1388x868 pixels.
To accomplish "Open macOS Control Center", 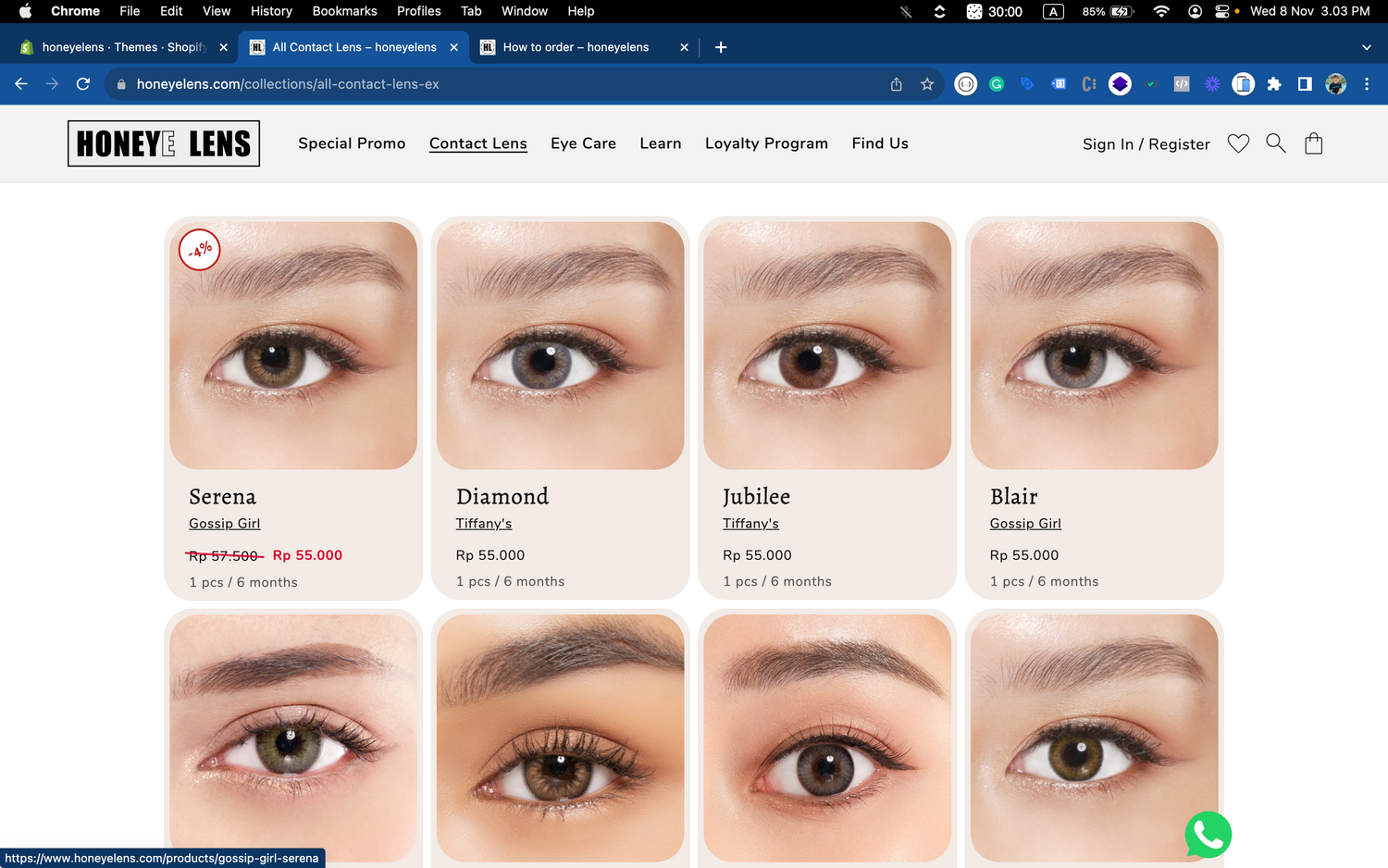I will [x=1221, y=11].
